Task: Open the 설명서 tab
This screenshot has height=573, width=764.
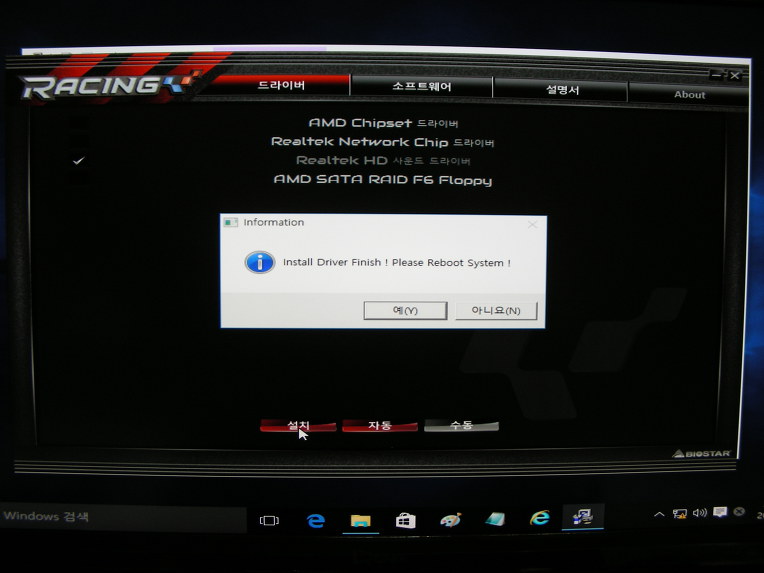Action: click(x=561, y=90)
